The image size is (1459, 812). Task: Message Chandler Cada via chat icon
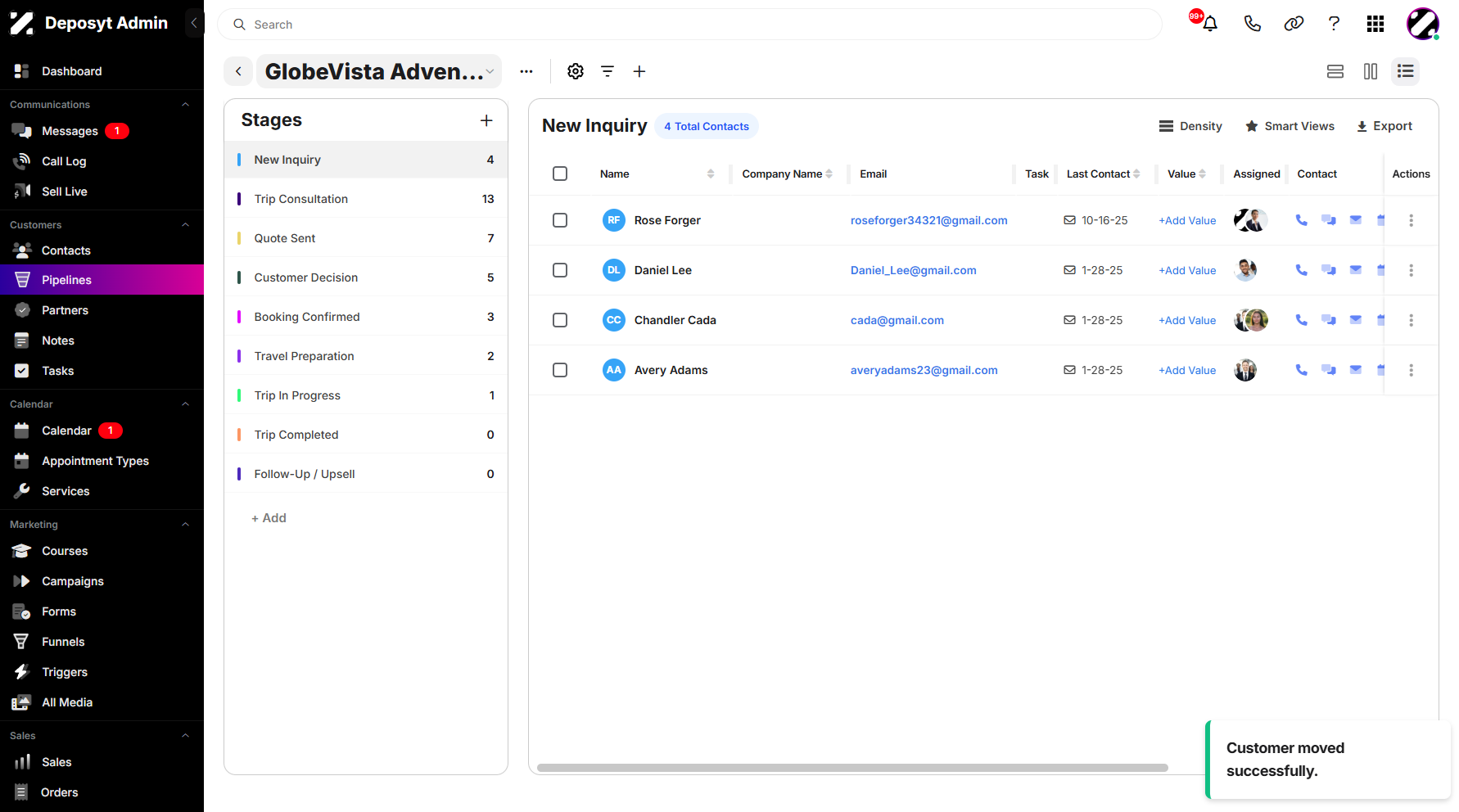pyautogui.click(x=1329, y=320)
